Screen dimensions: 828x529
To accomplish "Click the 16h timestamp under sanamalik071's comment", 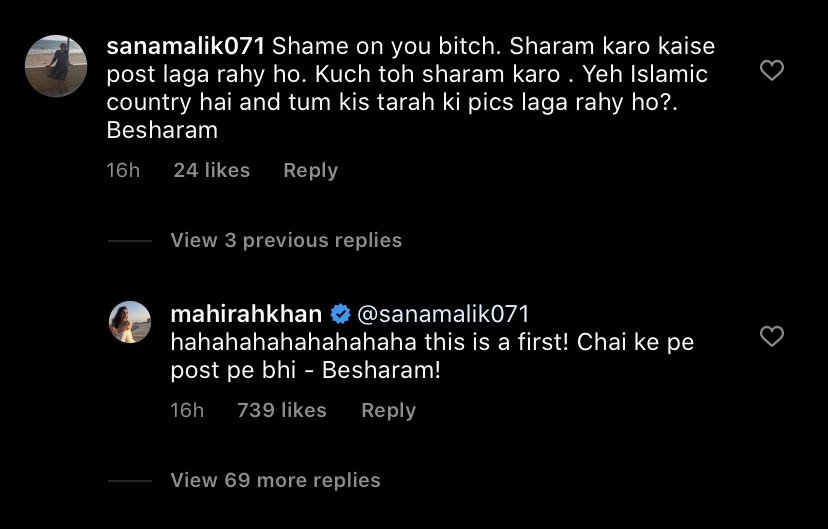I will 124,171.
